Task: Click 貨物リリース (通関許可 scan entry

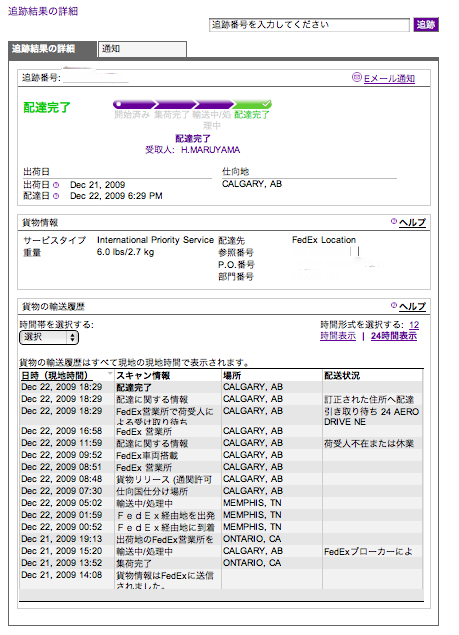Action: point(164,479)
